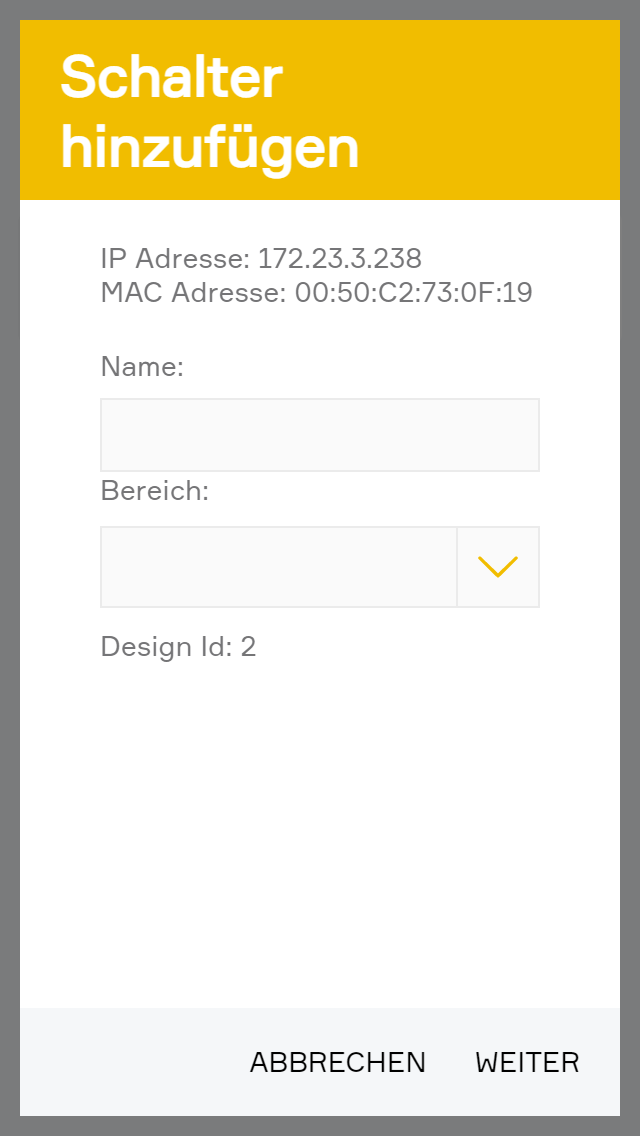Click the Design Id: 2 text
The image size is (640, 1136).
click(x=179, y=647)
